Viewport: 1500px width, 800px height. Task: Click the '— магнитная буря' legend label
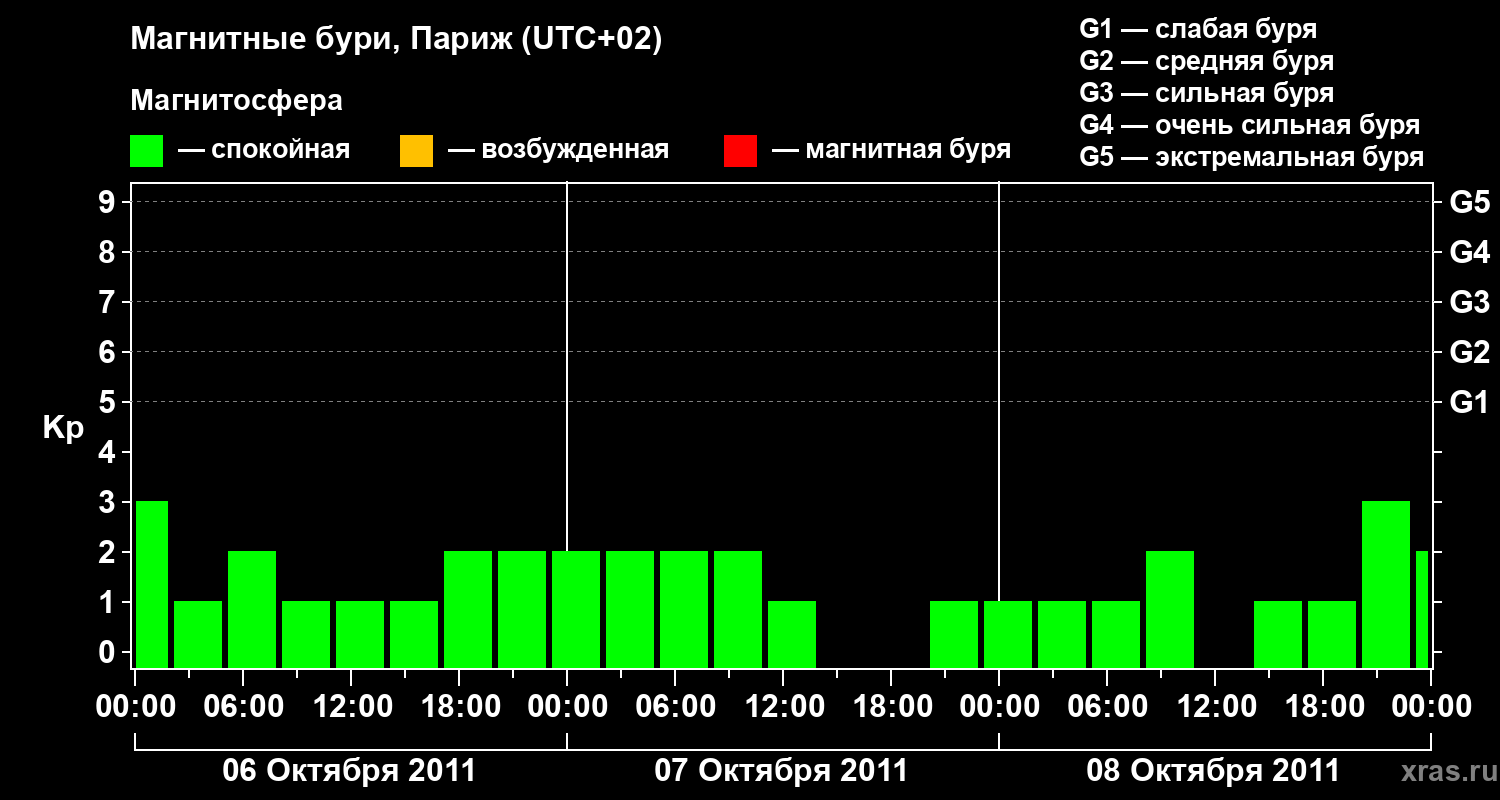click(892, 151)
